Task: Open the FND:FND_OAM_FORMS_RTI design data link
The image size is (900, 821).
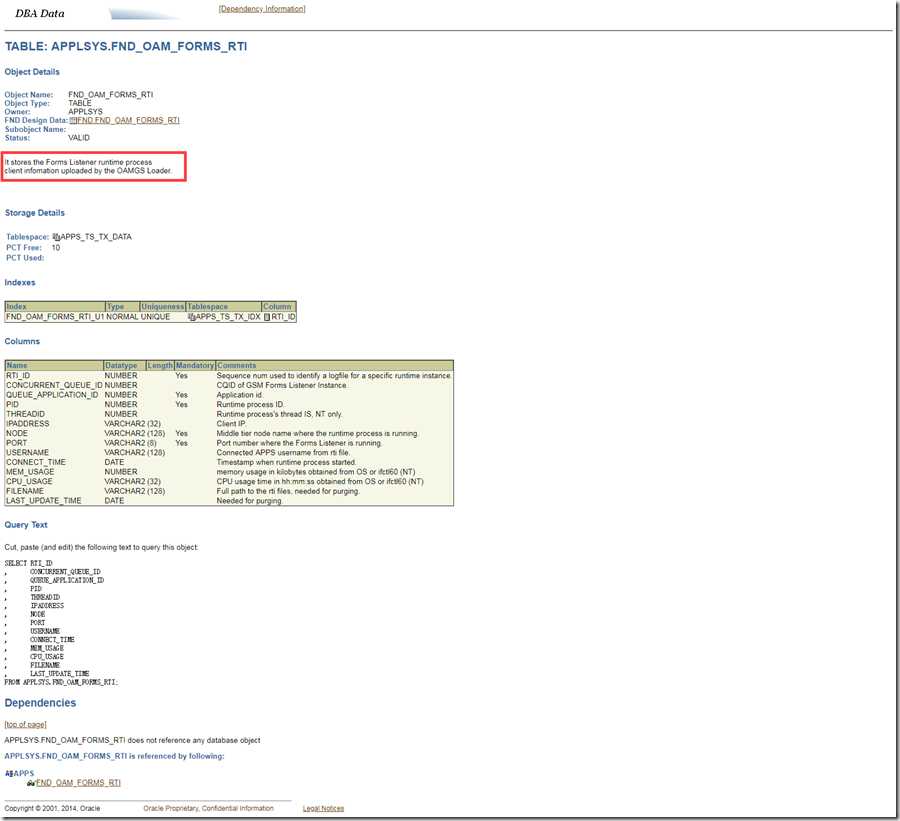Action: pos(128,121)
